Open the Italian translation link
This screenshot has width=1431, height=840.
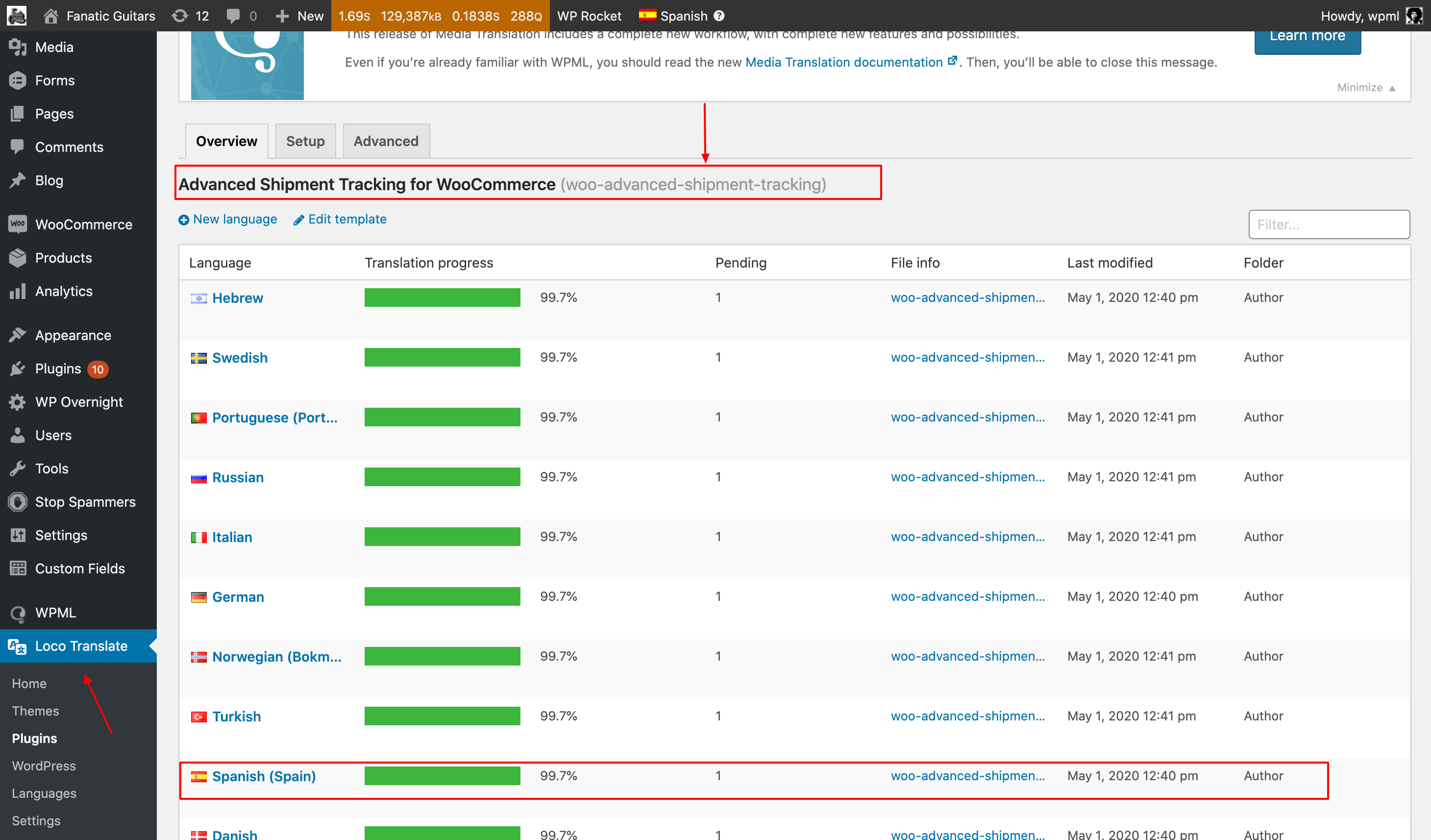pos(232,537)
